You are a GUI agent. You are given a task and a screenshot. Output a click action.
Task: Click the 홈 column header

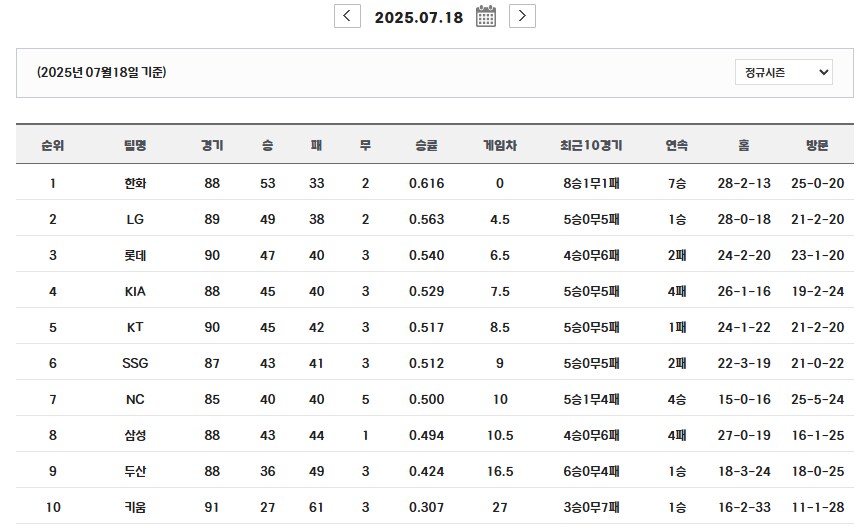[x=744, y=145]
